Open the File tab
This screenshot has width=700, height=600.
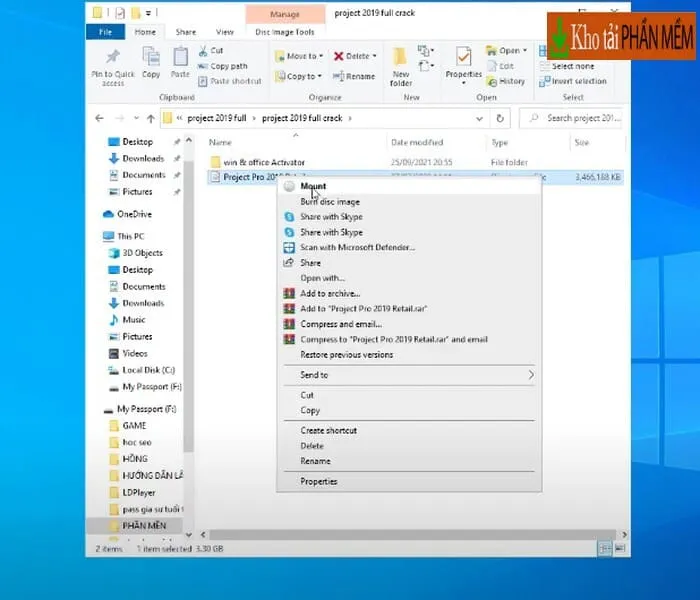click(x=105, y=32)
